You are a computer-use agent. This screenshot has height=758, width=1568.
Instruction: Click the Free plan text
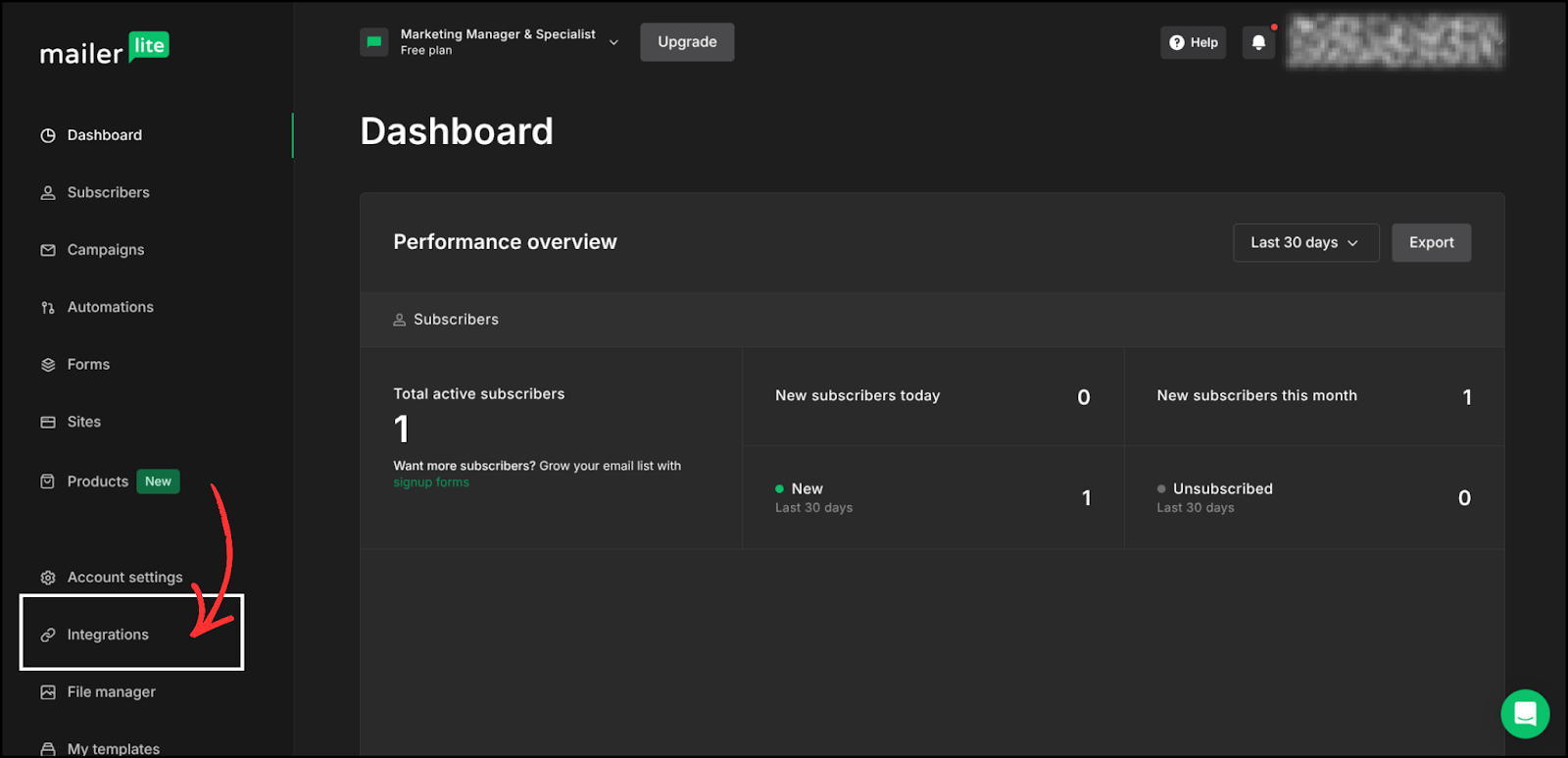426,51
